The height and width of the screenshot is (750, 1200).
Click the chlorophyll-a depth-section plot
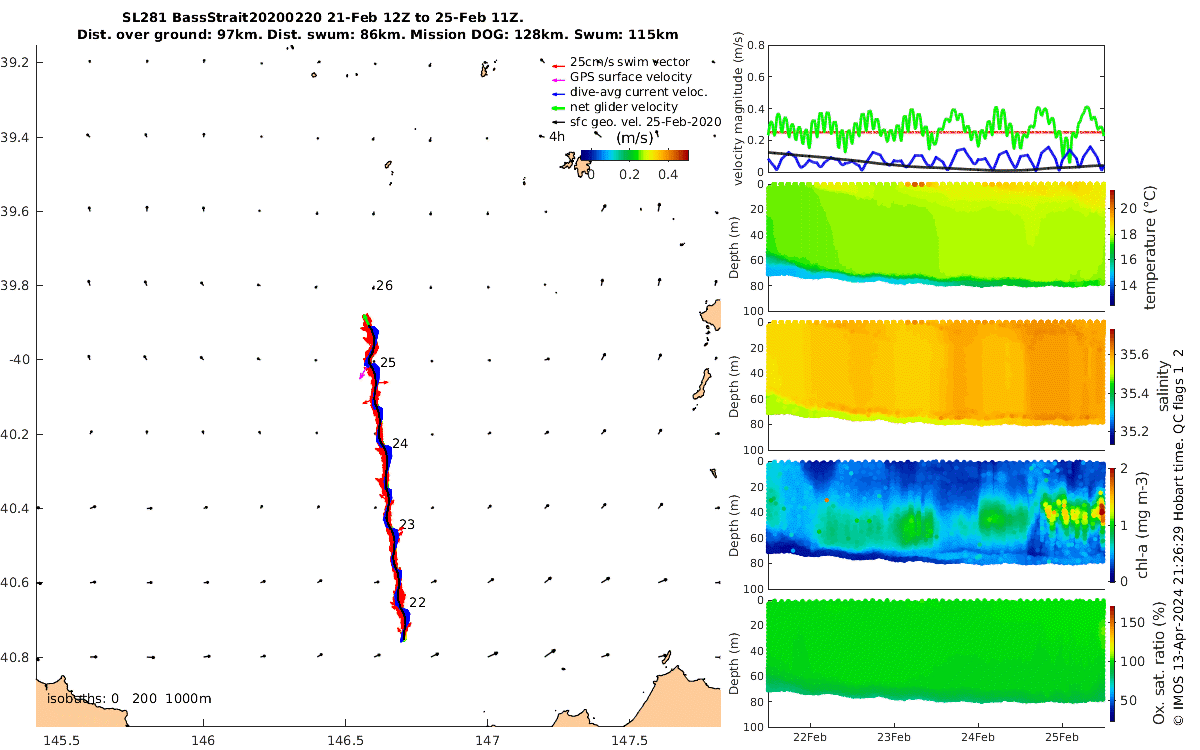click(x=935, y=524)
